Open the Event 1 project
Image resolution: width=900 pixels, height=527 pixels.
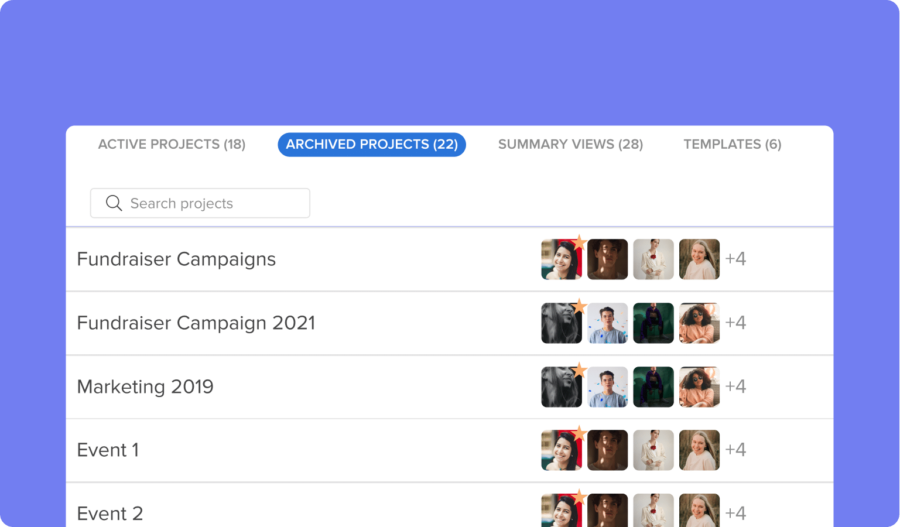click(108, 450)
